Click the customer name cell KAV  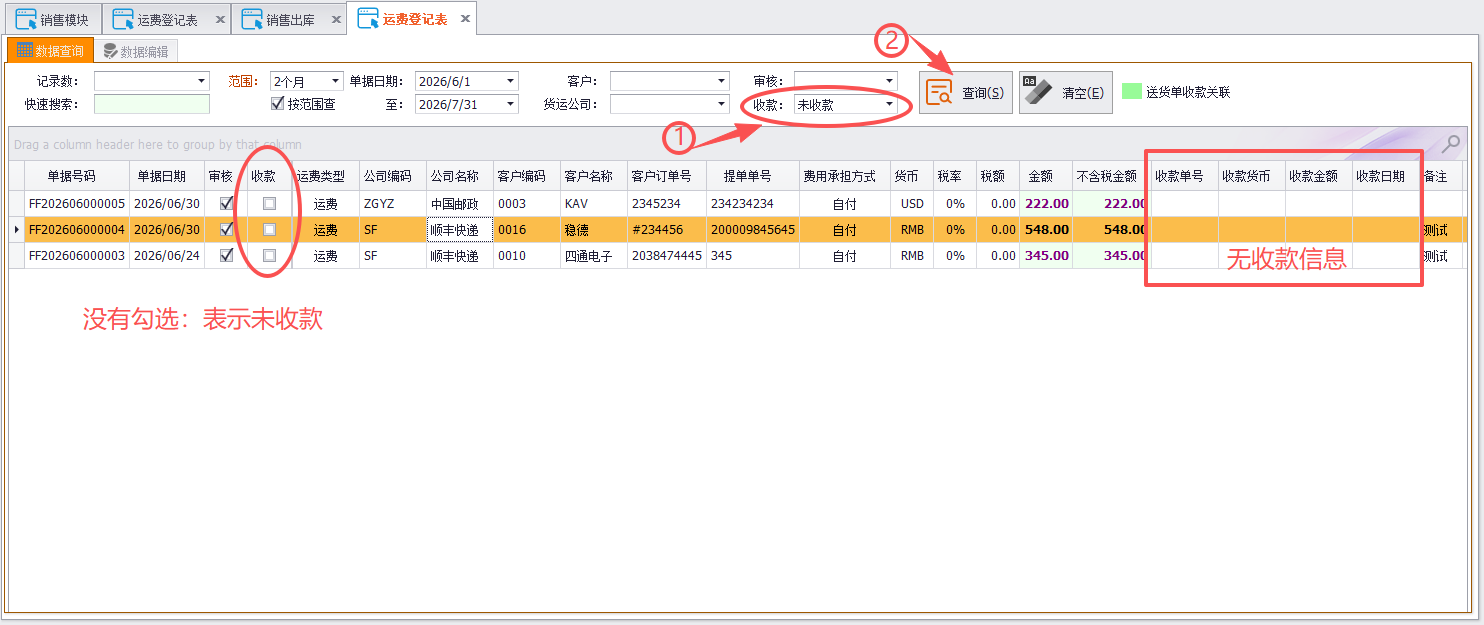pyautogui.click(x=593, y=203)
